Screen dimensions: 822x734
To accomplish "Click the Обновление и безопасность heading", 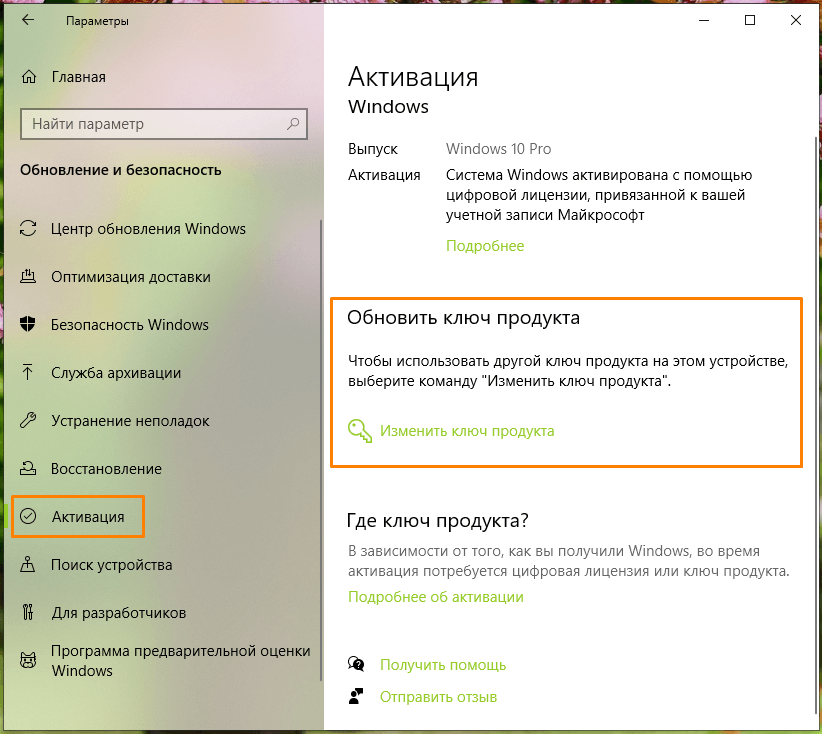I will click(x=121, y=170).
